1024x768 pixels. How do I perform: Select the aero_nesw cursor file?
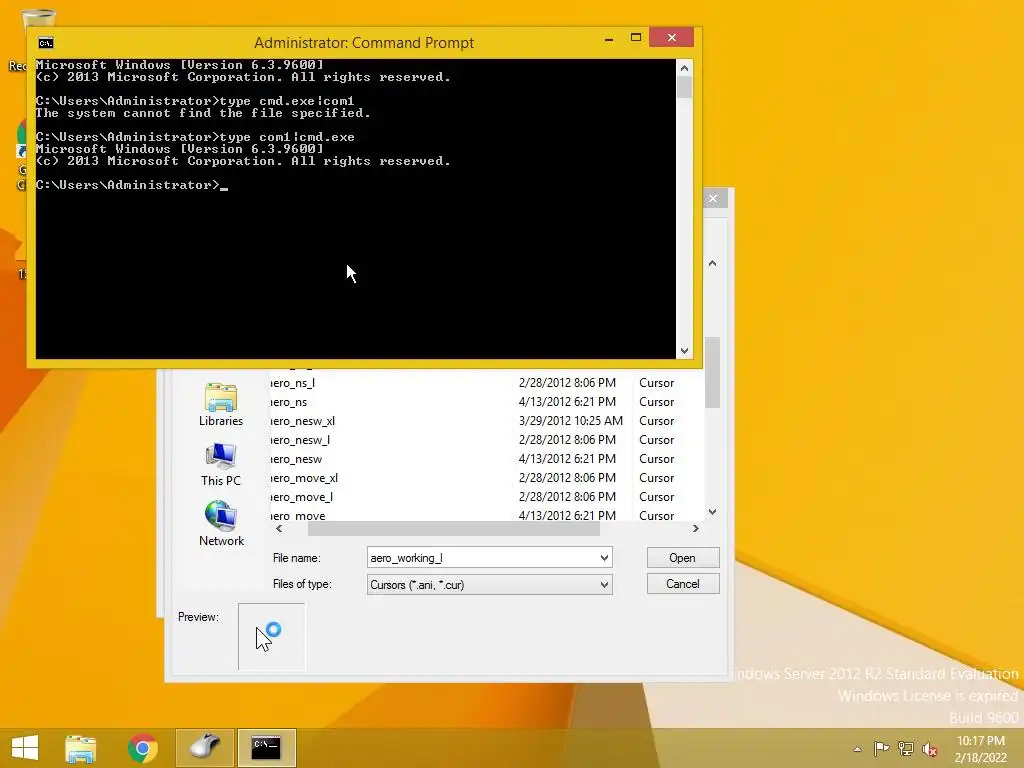coord(296,458)
